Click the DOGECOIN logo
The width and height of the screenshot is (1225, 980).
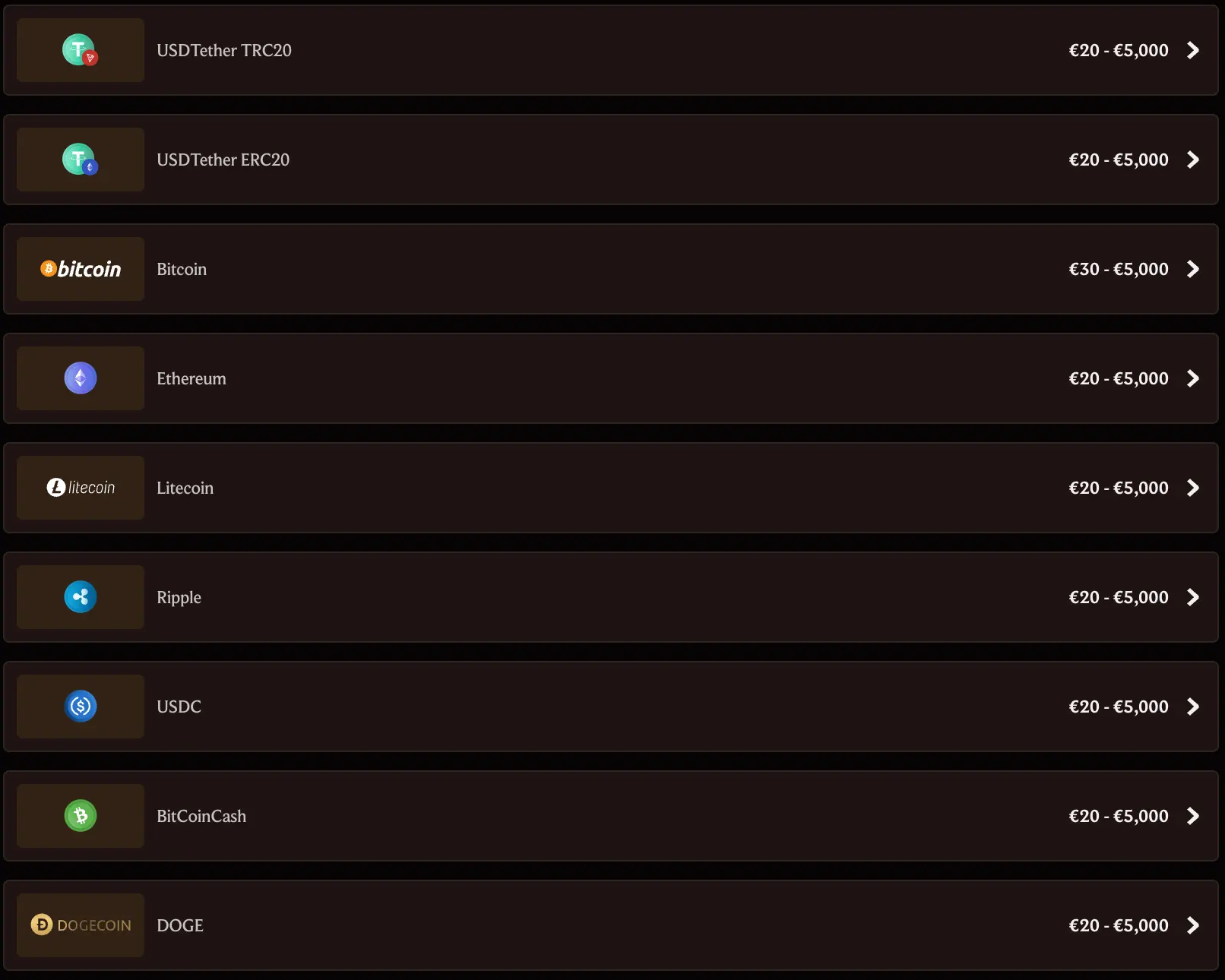coord(81,925)
